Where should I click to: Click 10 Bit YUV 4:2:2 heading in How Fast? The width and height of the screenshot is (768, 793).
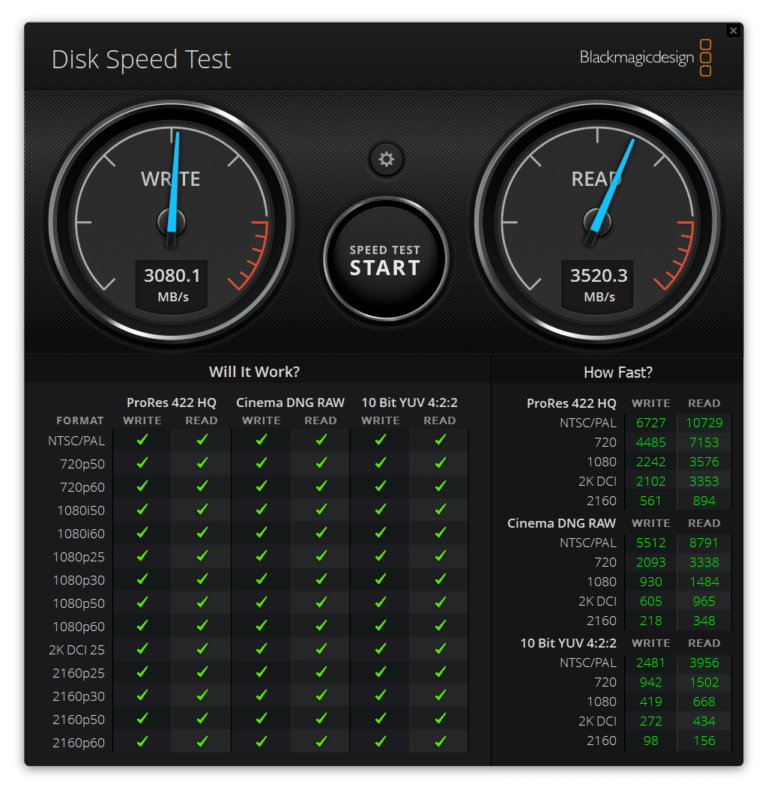point(568,643)
